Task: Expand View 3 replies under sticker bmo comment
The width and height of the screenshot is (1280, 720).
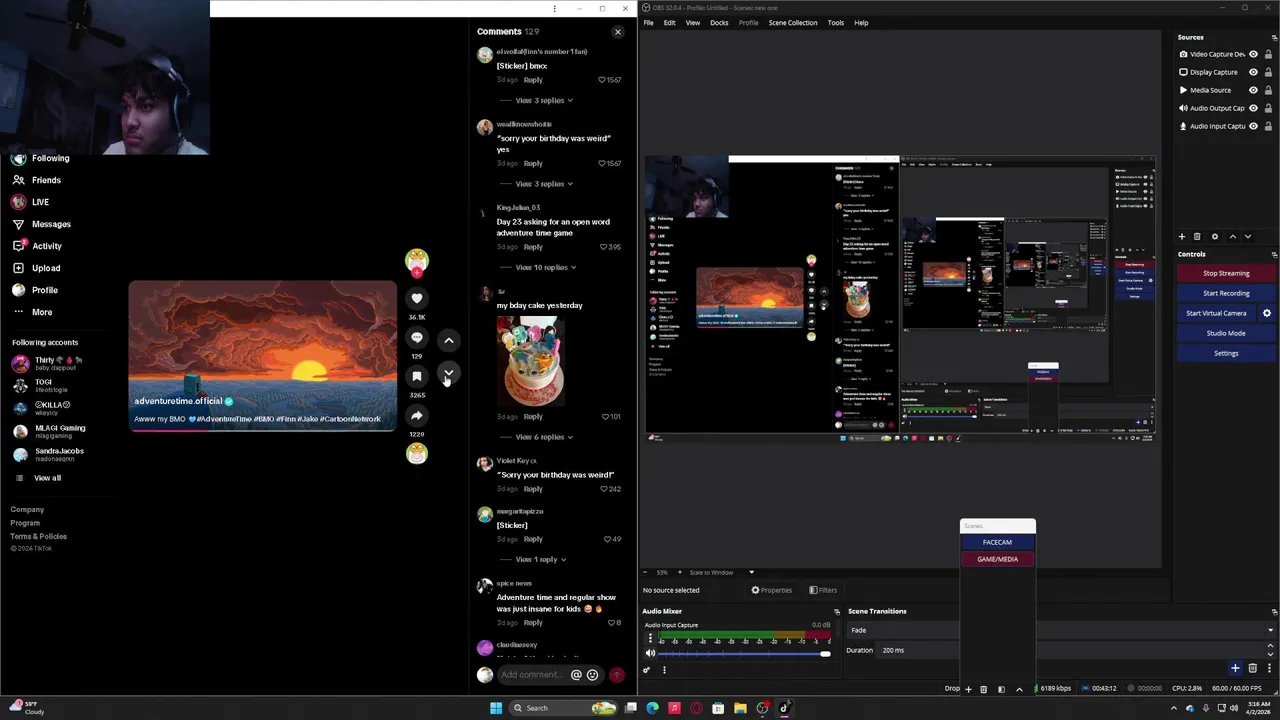Action: tap(543, 100)
